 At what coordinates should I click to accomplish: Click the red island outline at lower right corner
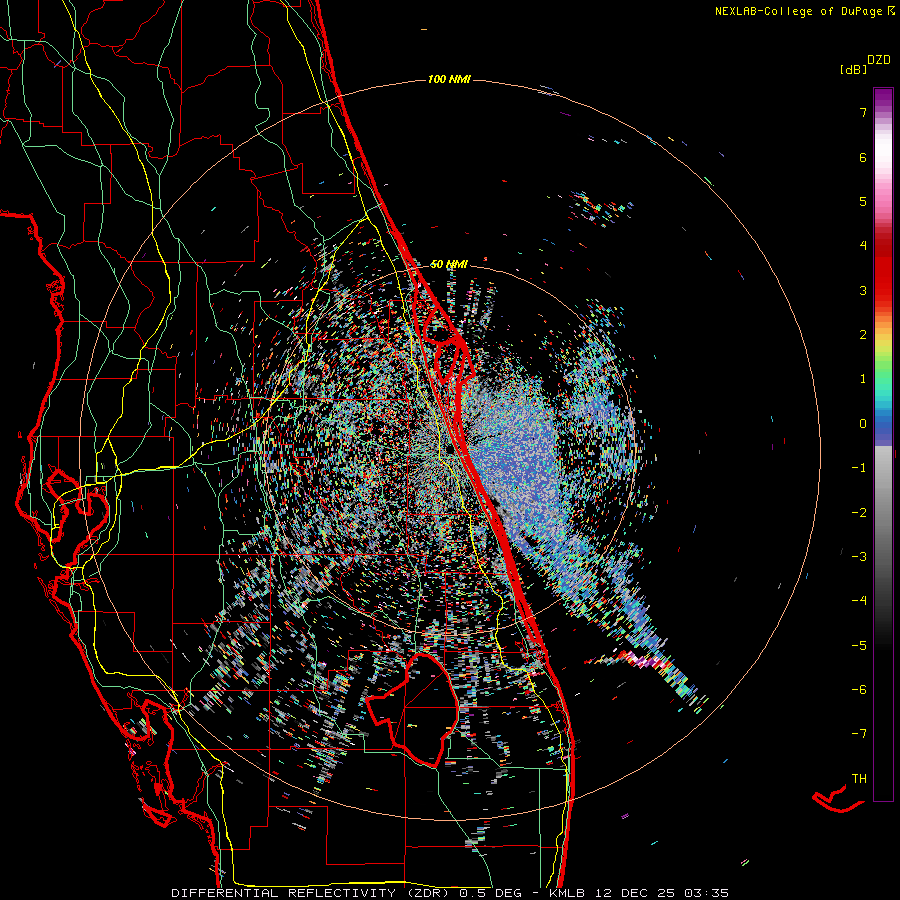pos(838,799)
